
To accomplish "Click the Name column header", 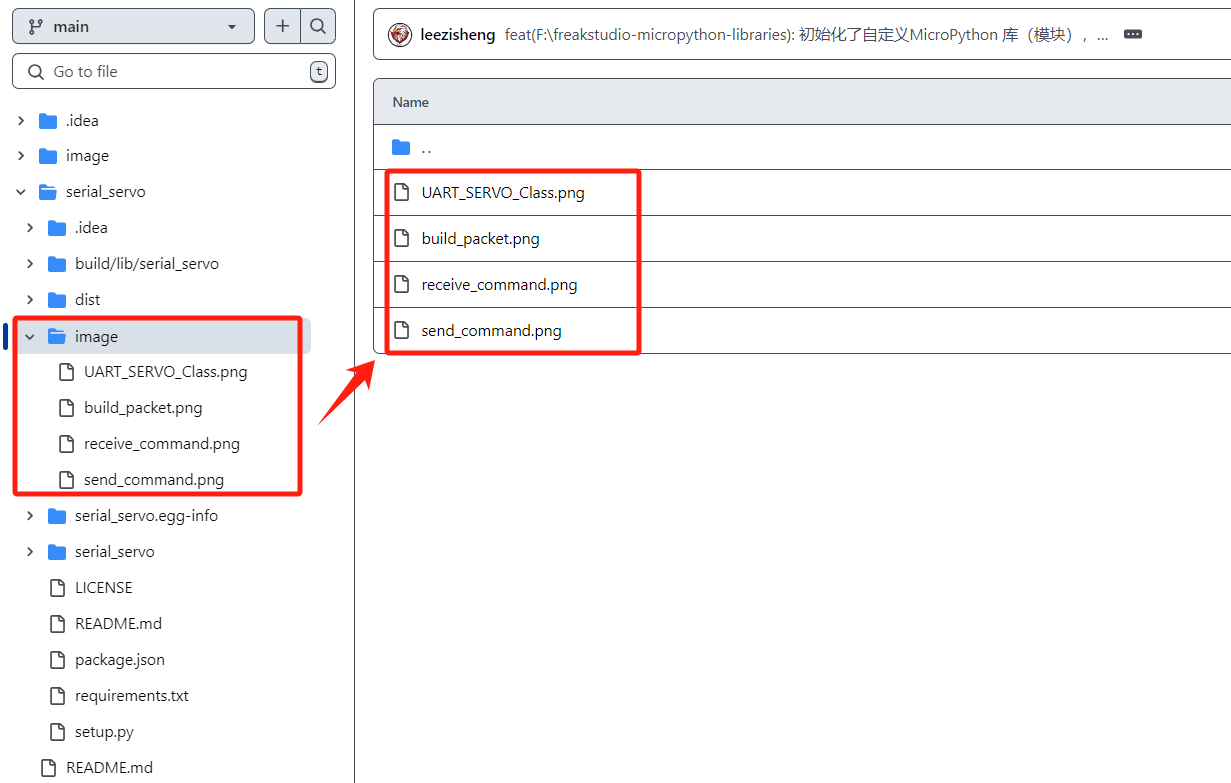I will click(411, 102).
